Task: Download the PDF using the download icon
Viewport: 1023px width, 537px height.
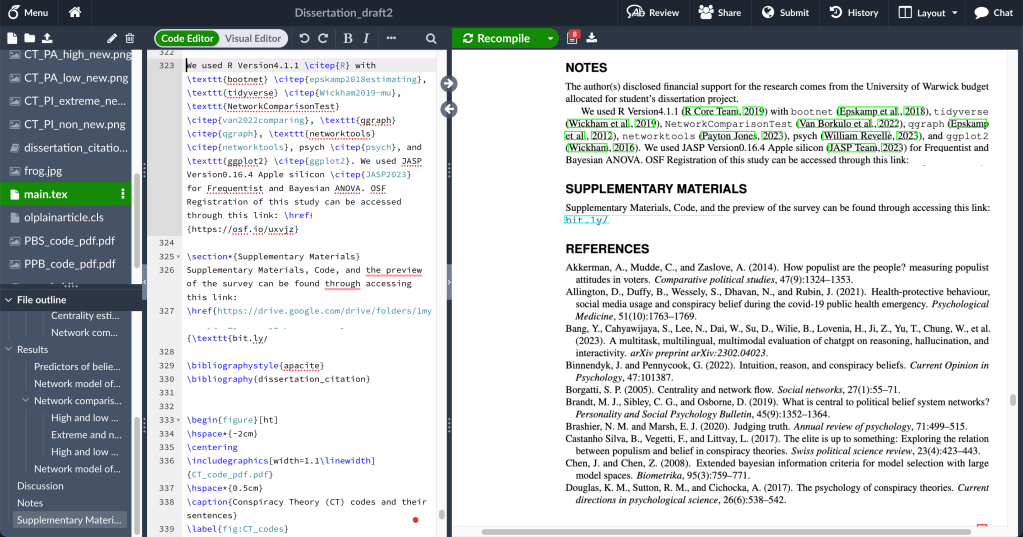Action: (x=591, y=38)
